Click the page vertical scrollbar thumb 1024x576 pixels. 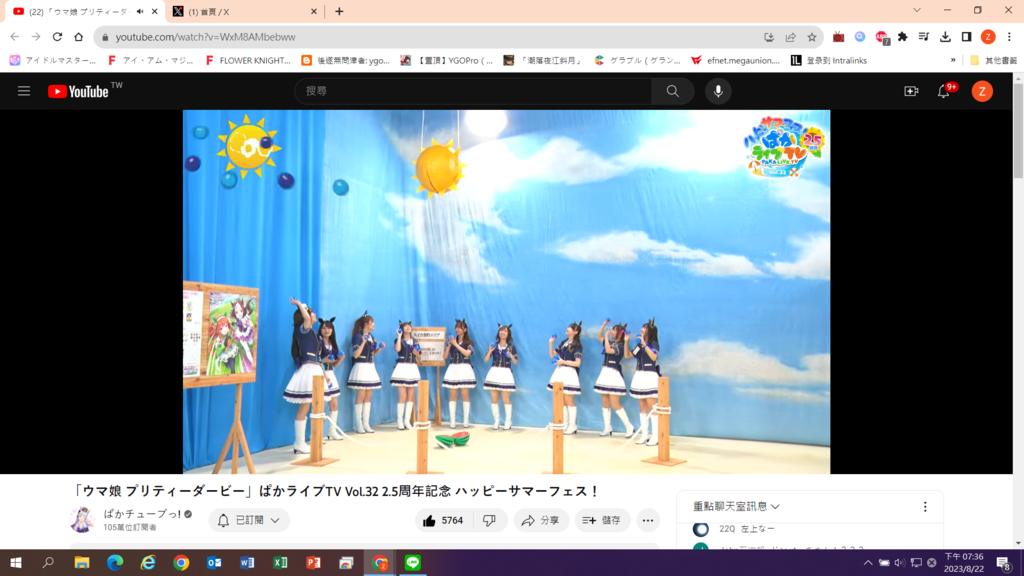tap(1018, 131)
